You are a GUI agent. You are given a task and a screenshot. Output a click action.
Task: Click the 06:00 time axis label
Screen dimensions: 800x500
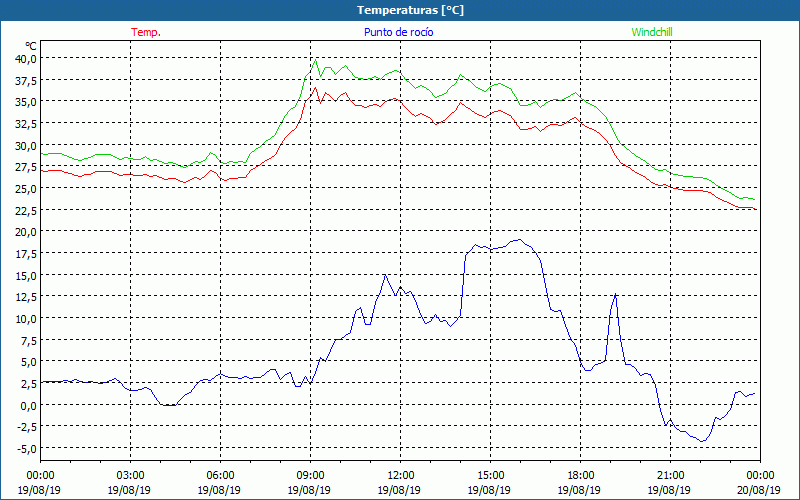(x=220, y=476)
